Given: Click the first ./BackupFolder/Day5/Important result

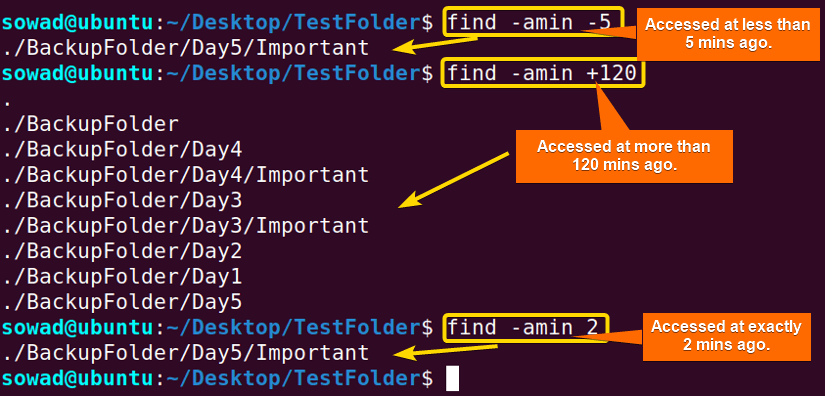Looking at the screenshot, I should (185, 47).
